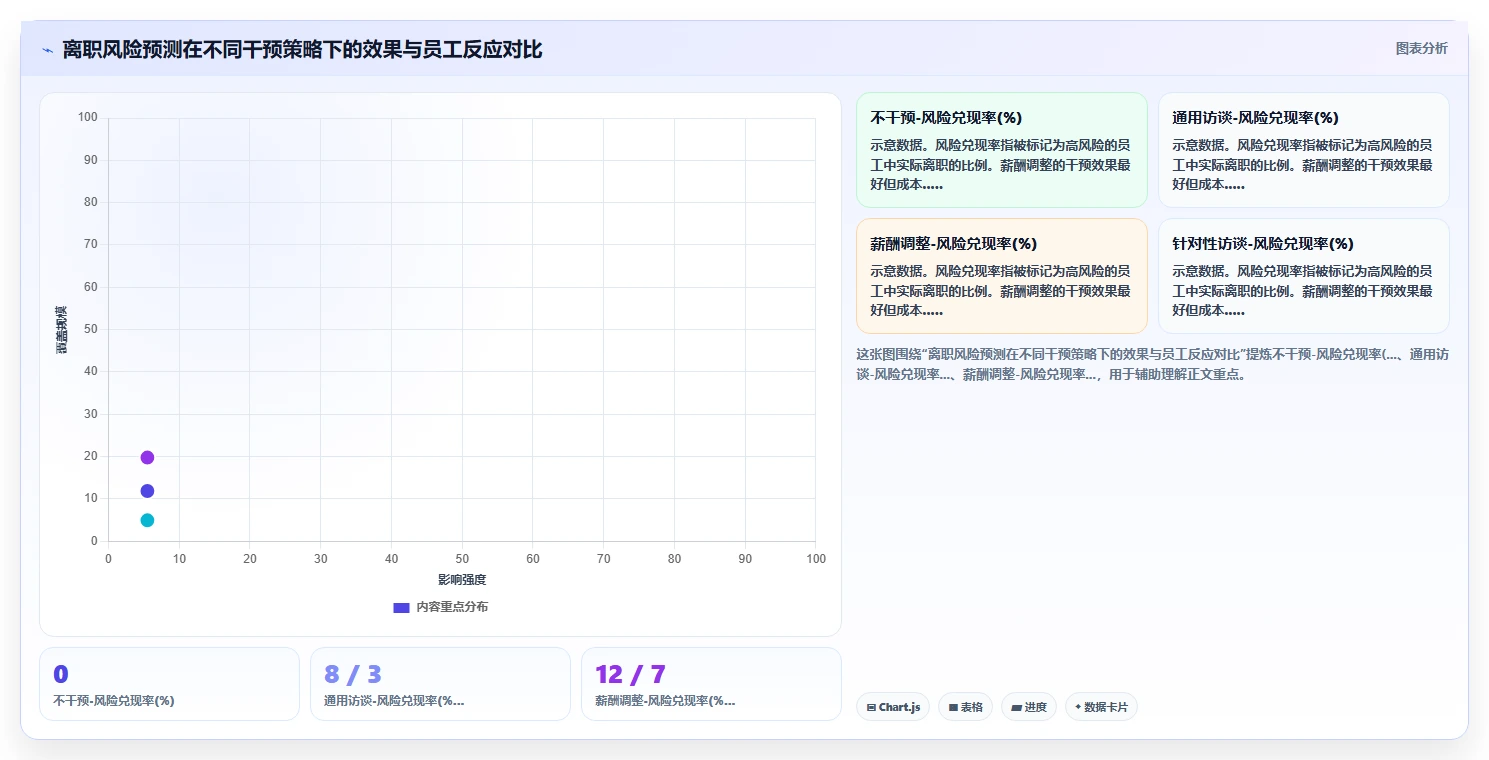
Task: Click the 进度 tag chip
Action: coord(1029,707)
